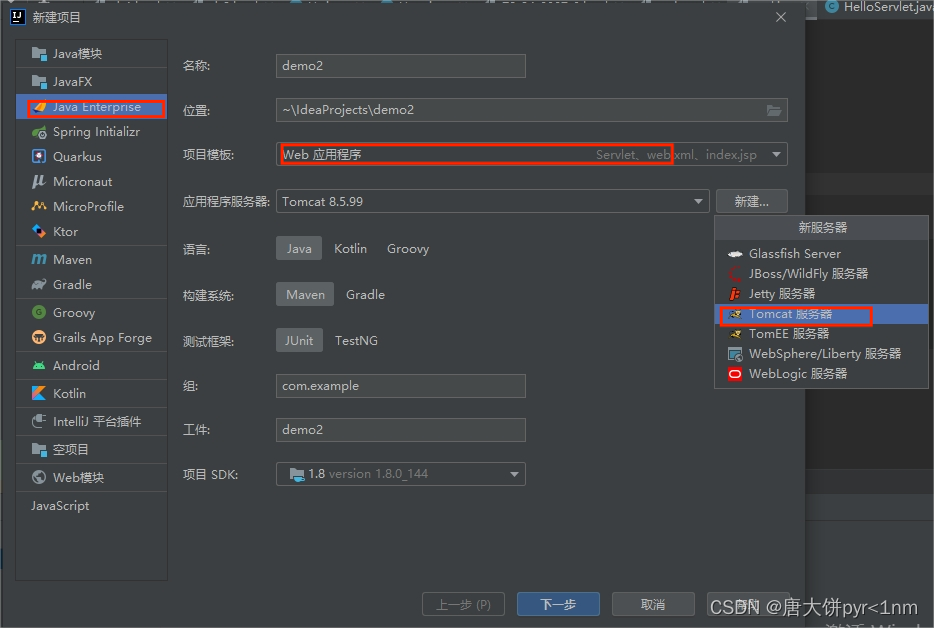Select Spring Initializr project type

(92, 132)
